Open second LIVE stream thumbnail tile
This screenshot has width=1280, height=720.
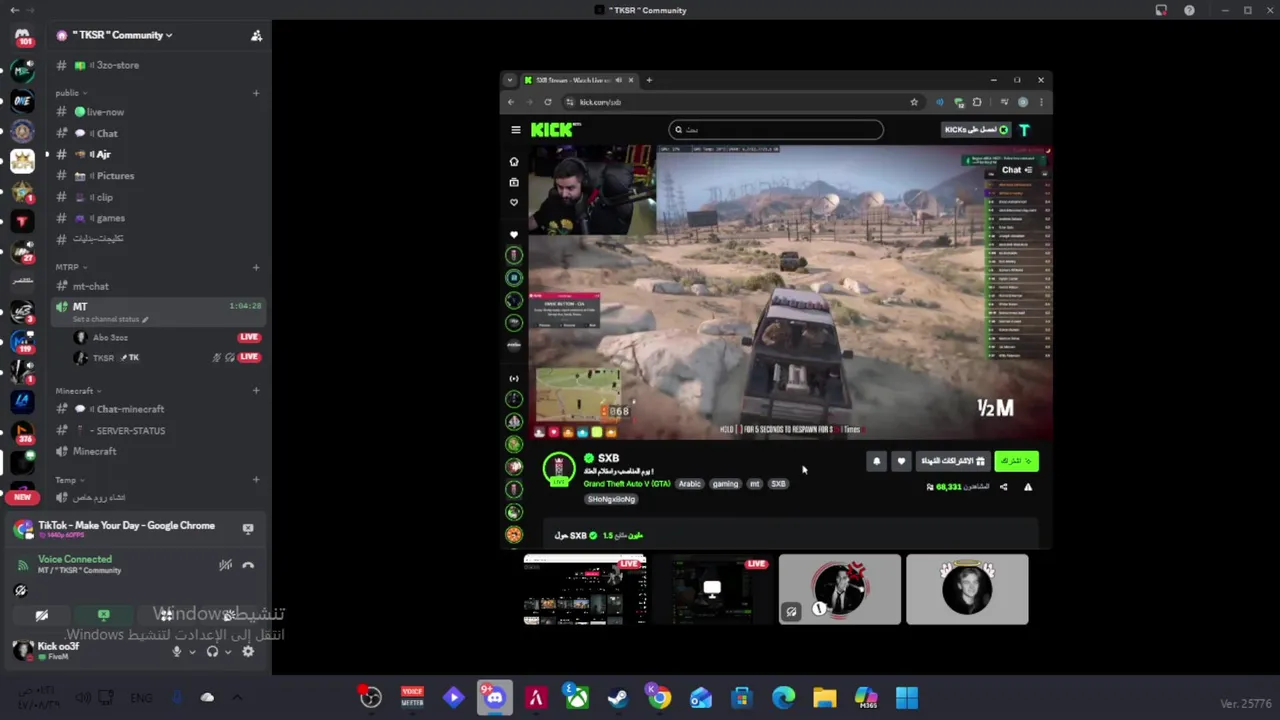pyautogui.click(x=712, y=590)
